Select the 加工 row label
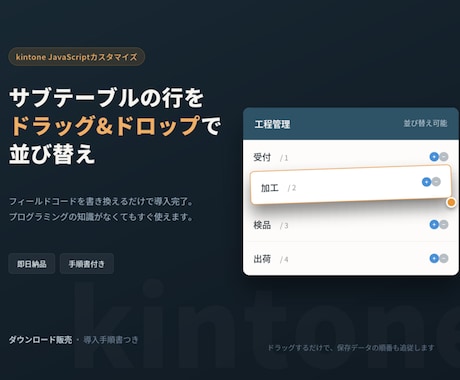 click(x=270, y=188)
